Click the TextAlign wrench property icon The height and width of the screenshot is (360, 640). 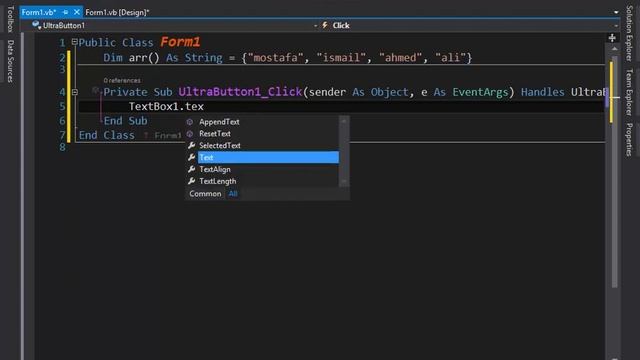[x=191, y=169]
